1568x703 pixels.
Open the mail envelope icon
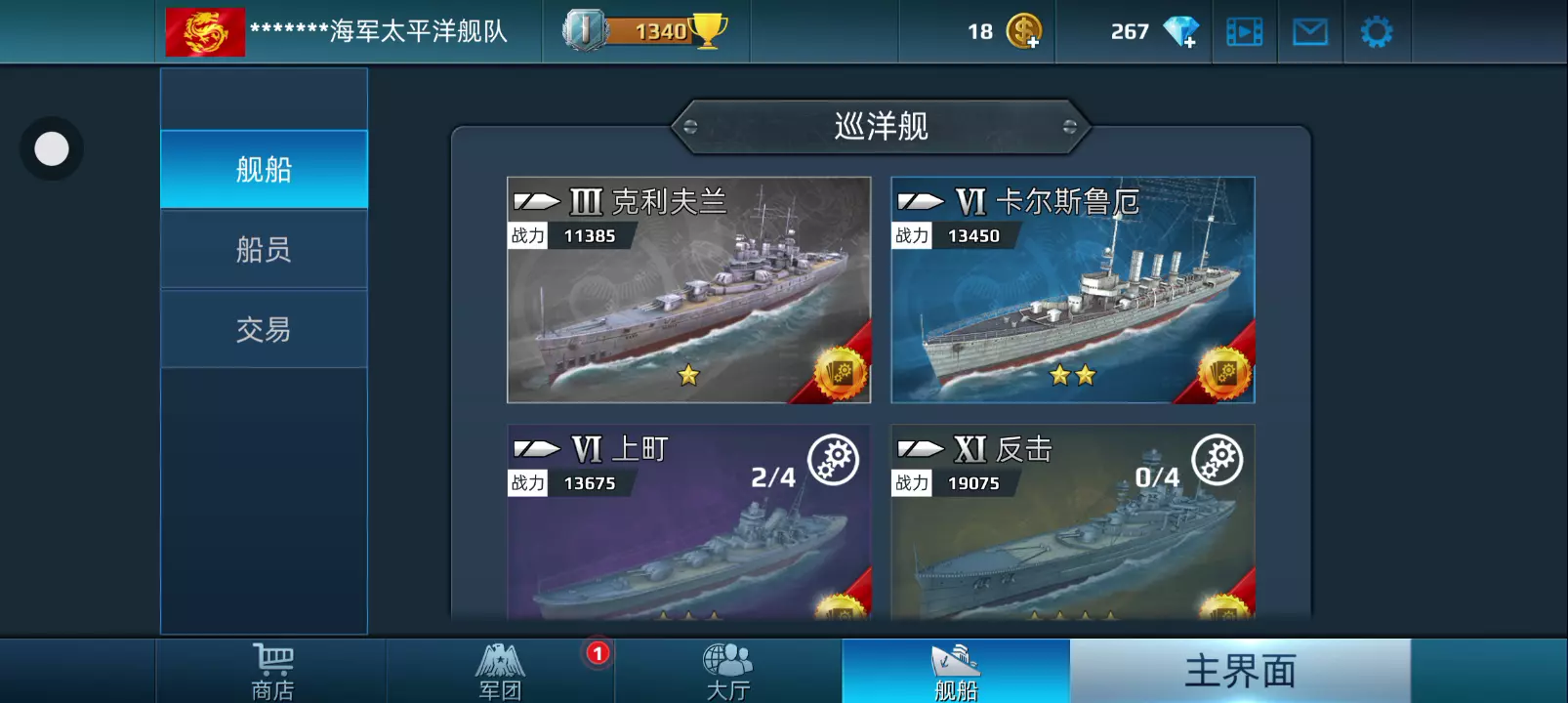tap(1309, 32)
